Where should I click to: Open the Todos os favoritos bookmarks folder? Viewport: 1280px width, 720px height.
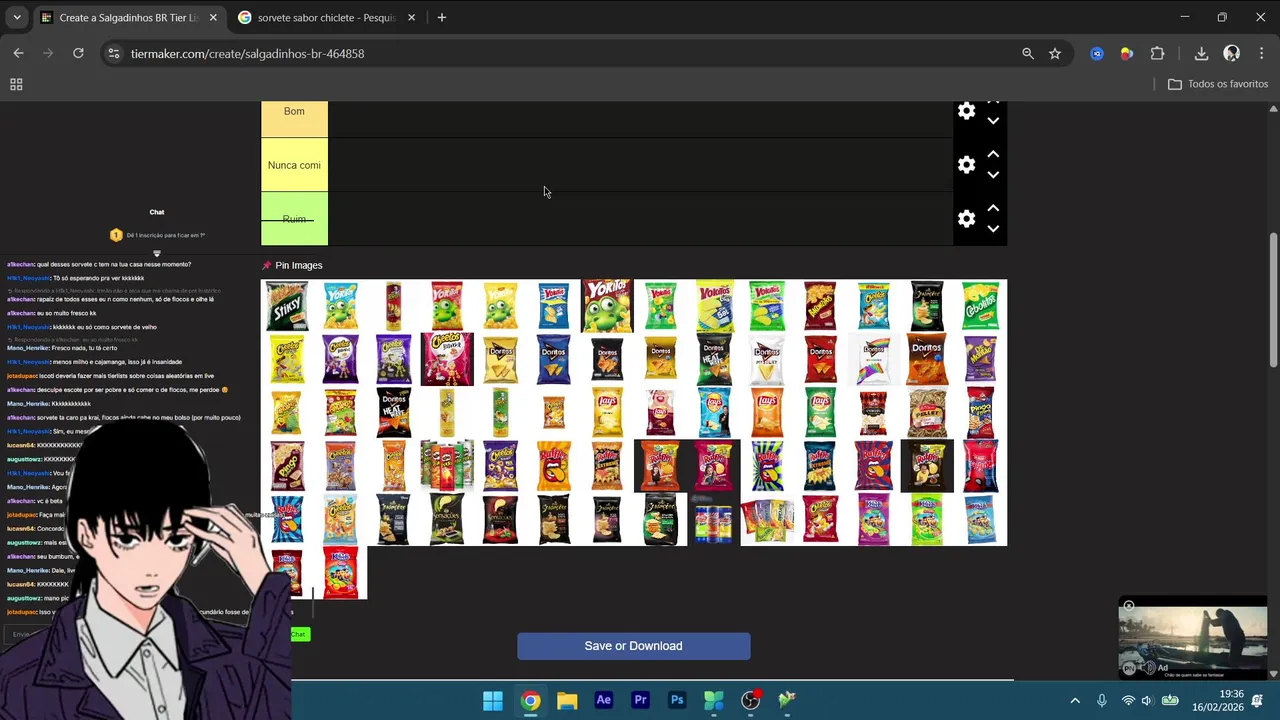pyautogui.click(x=1218, y=84)
